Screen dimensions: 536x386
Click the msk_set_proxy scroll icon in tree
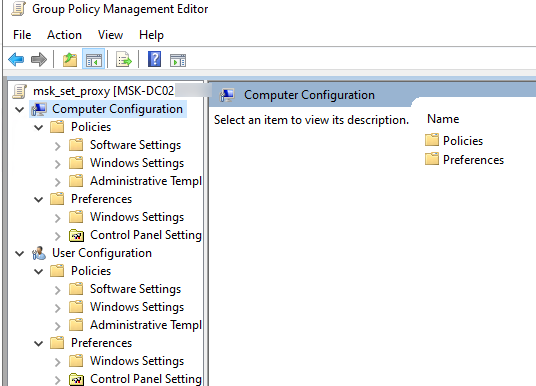tap(19, 91)
